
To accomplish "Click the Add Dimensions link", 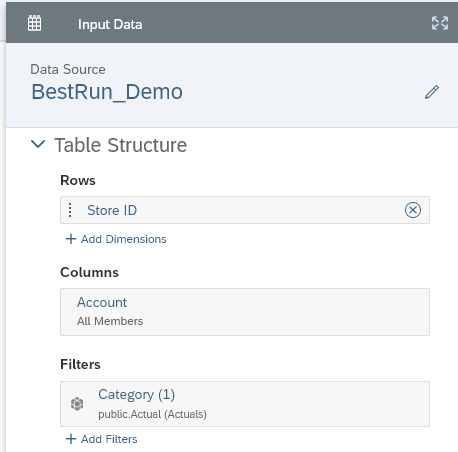I will (124, 239).
